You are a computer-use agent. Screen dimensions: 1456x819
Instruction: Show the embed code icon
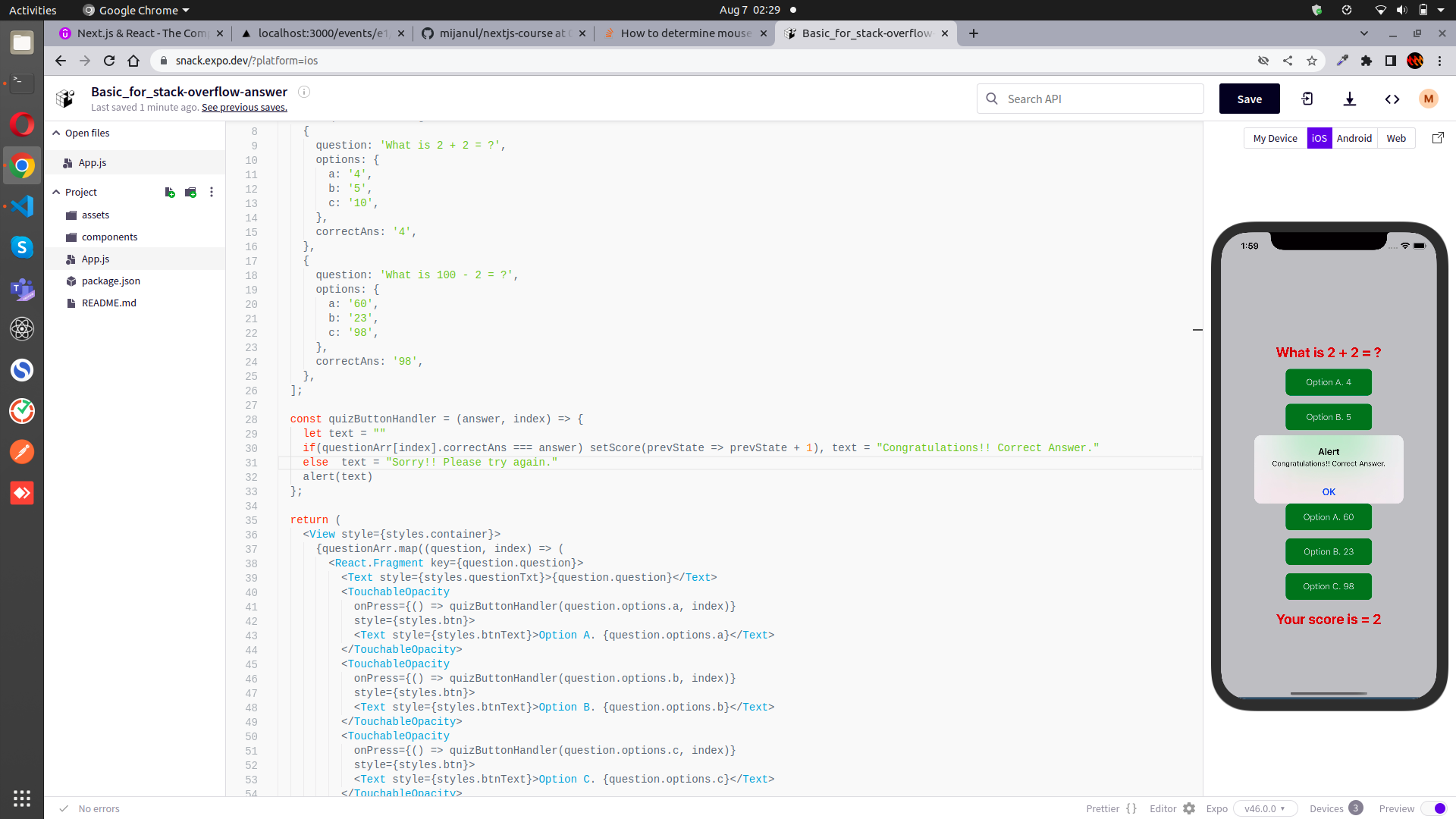(1392, 99)
